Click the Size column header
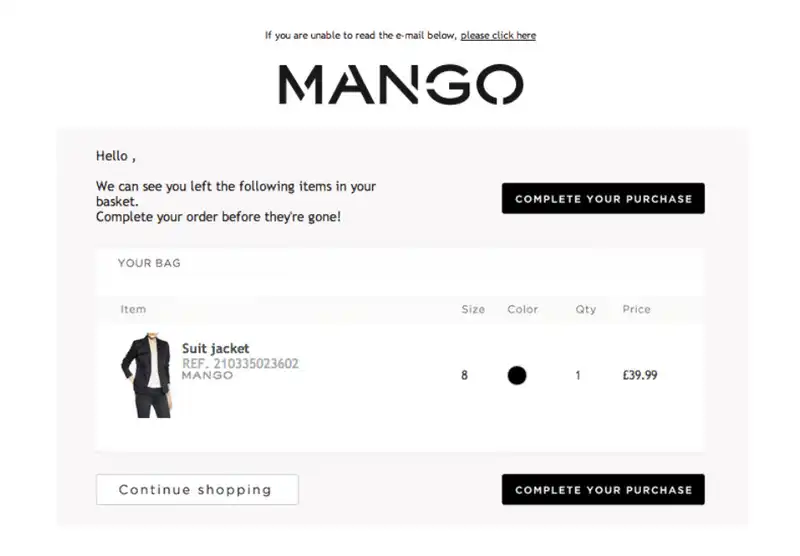800x556 pixels. coord(473,309)
